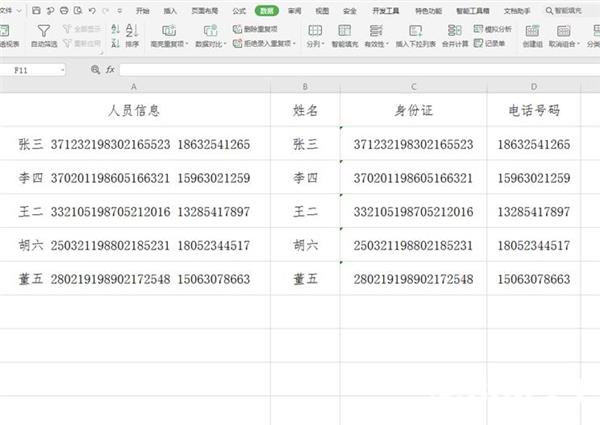Sort descending with the Z-A icon
This screenshot has width=600, height=425.
point(116,43)
